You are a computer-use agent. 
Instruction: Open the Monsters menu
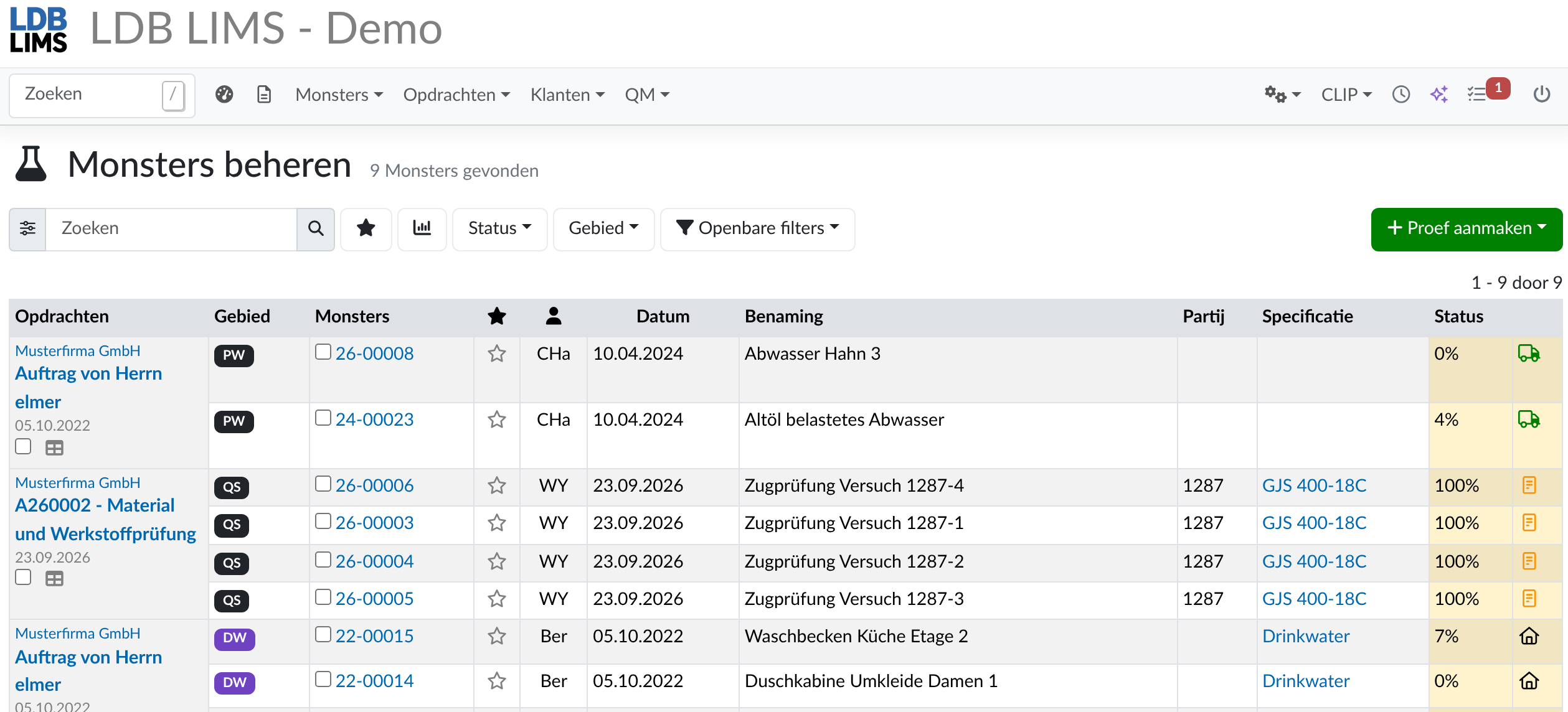(x=339, y=95)
